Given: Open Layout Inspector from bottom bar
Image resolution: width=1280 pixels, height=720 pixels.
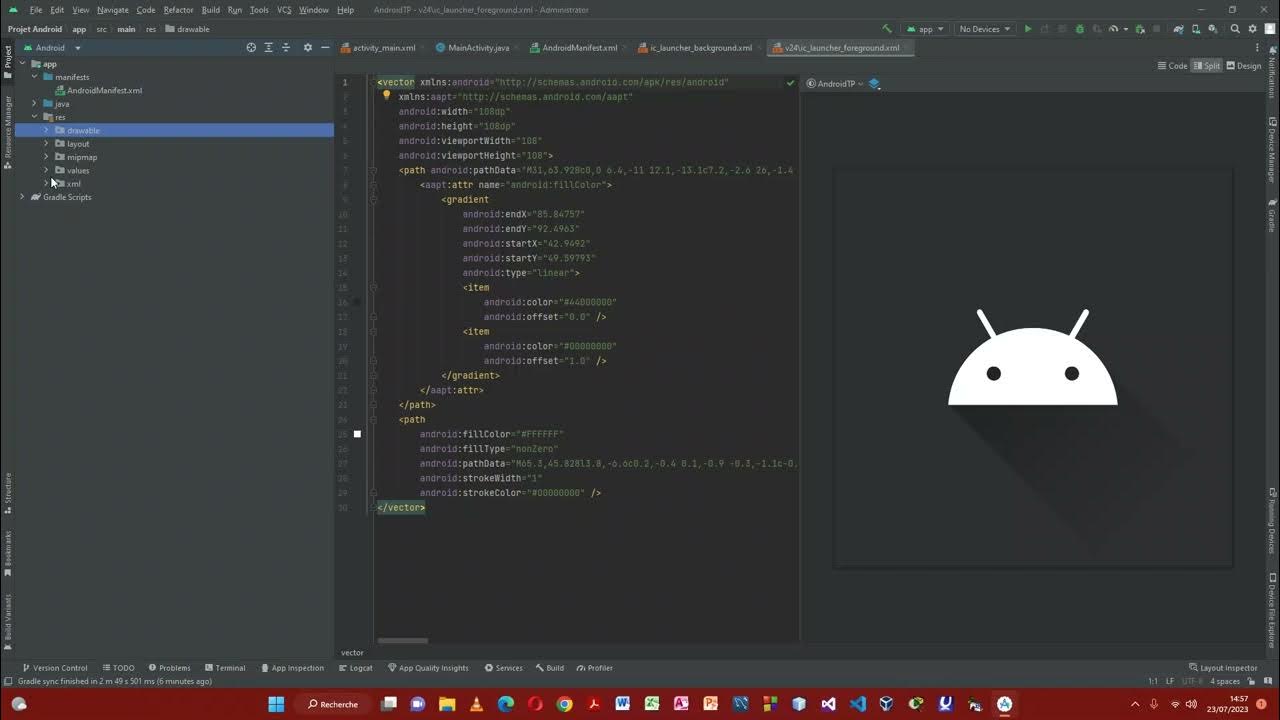Looking at the screenshot, I should click(1223, 668).
